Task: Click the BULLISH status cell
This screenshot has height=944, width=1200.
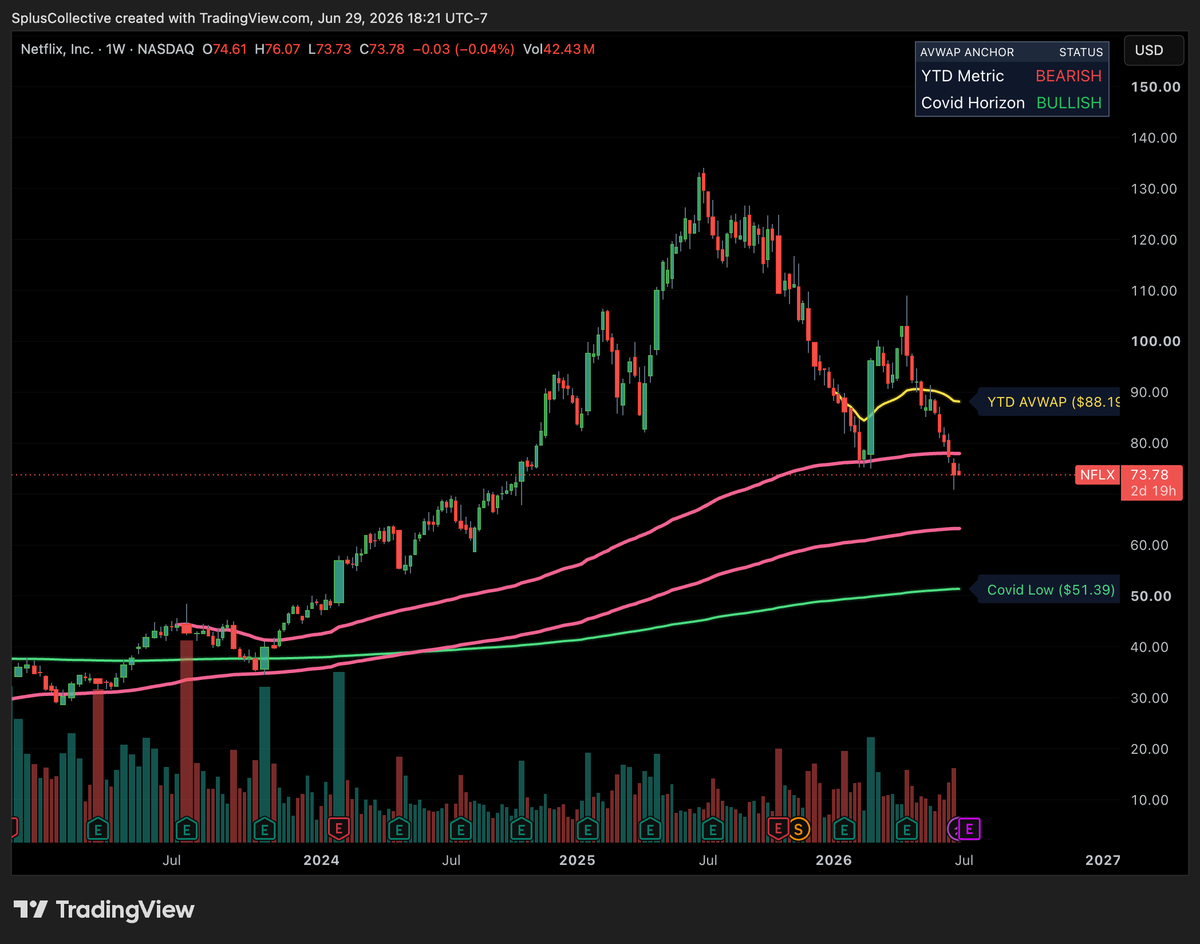Action: tap(1068, 103)
